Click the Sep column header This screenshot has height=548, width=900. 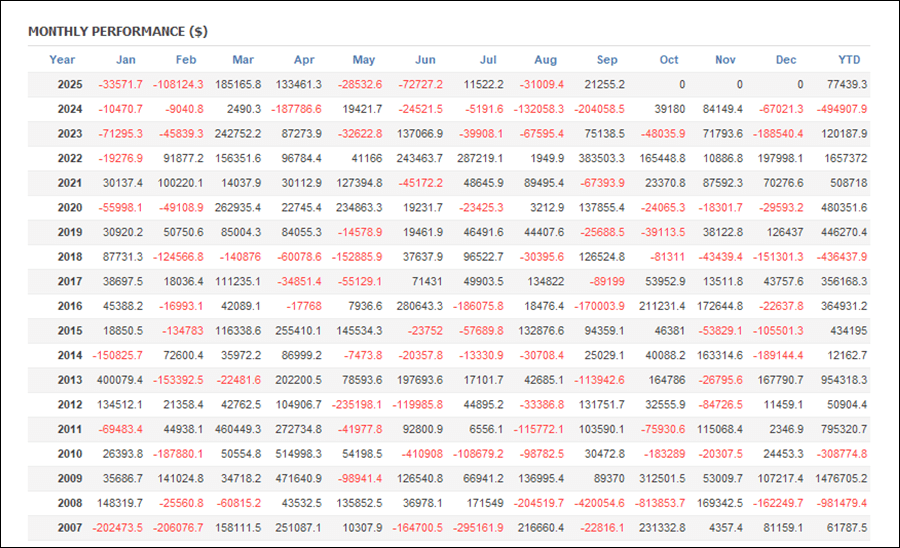point(607,60)
